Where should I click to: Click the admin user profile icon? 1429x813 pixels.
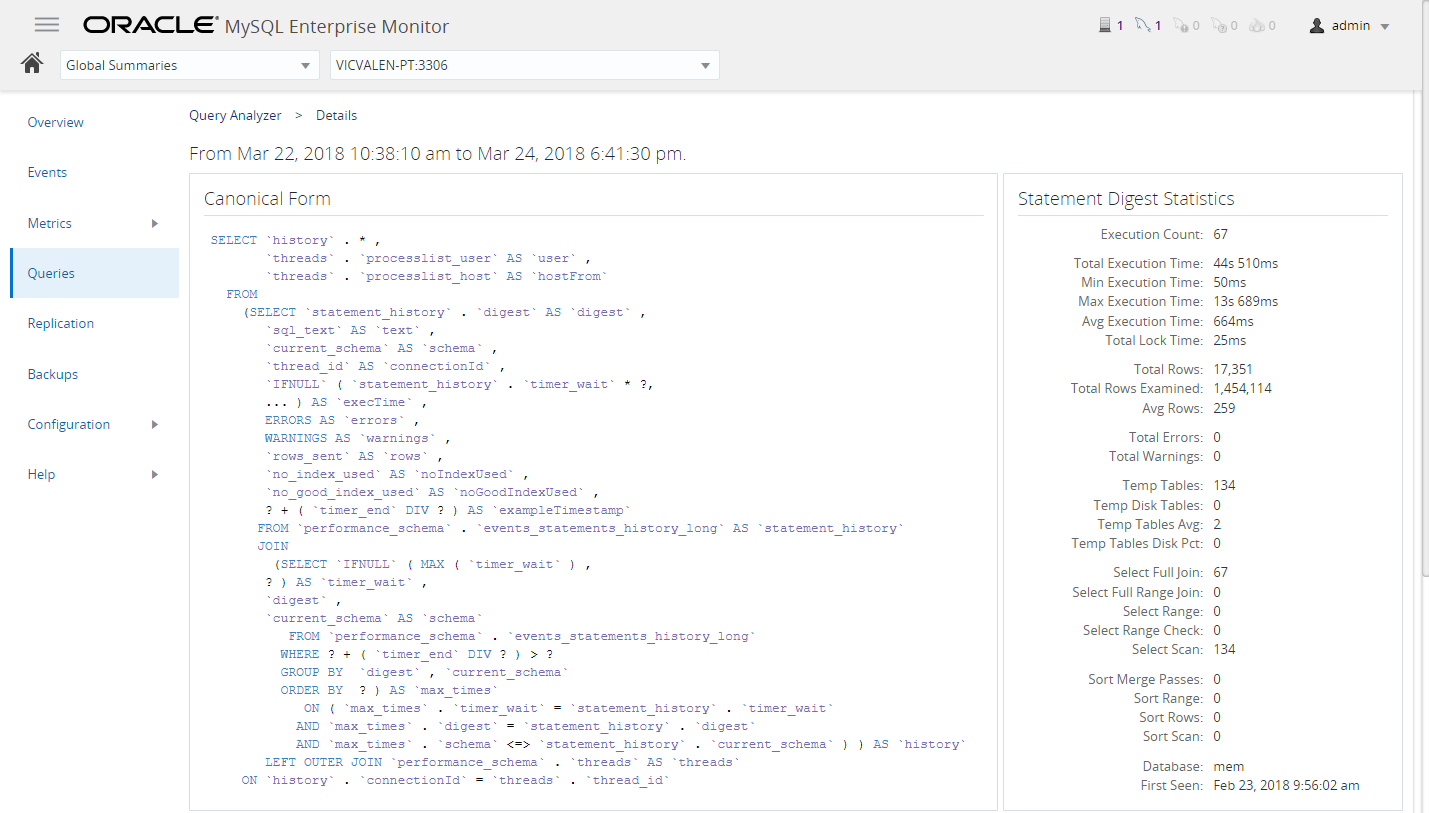1316,25
